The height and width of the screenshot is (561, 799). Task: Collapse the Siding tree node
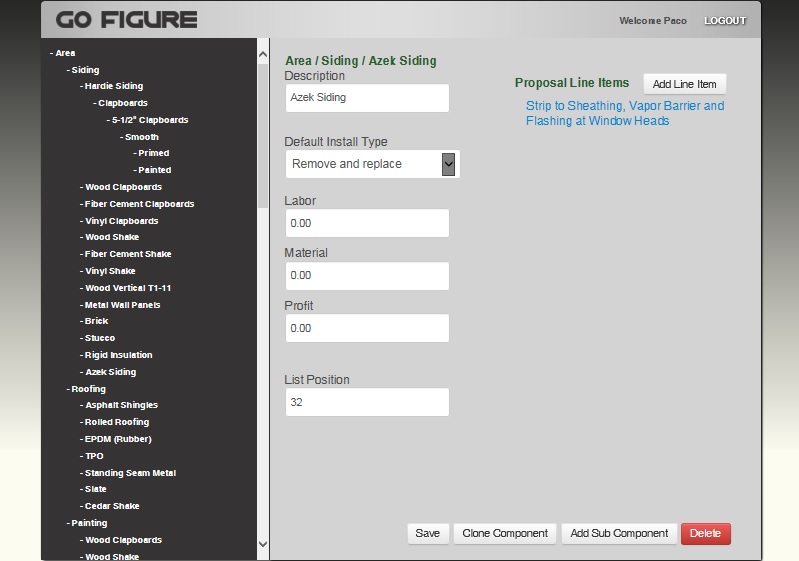[84, 70]
